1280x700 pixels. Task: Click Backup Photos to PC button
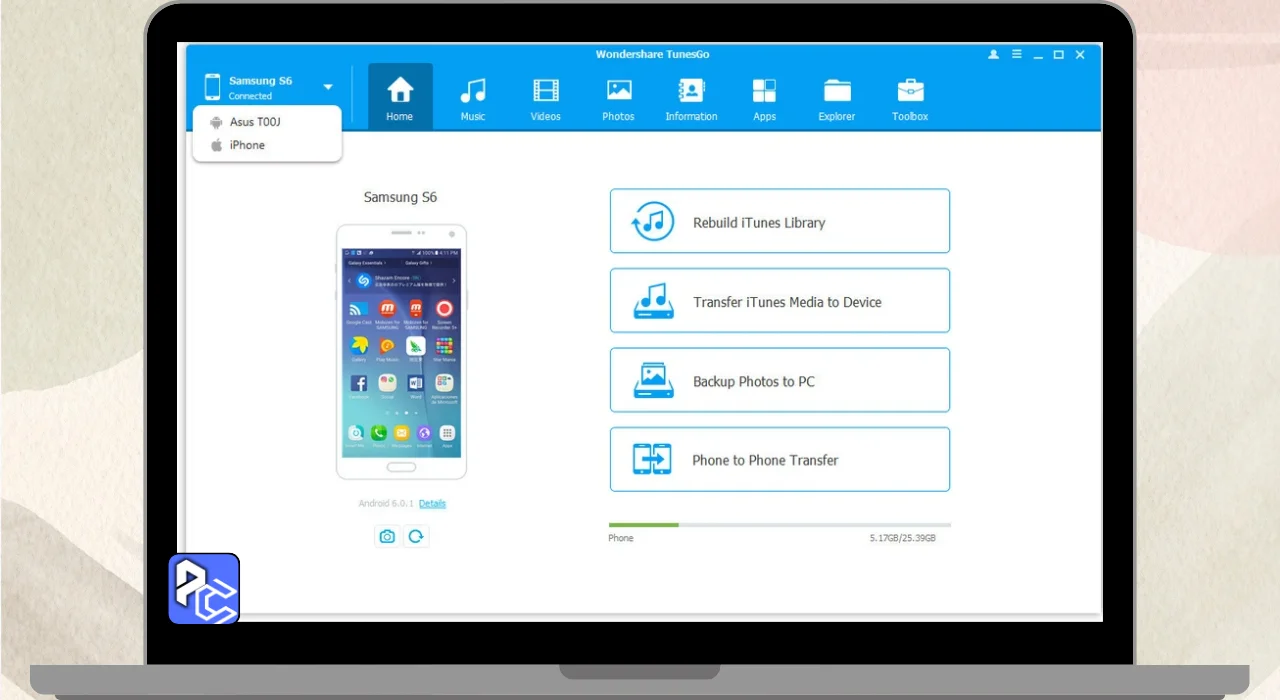(x=780, y=380)
